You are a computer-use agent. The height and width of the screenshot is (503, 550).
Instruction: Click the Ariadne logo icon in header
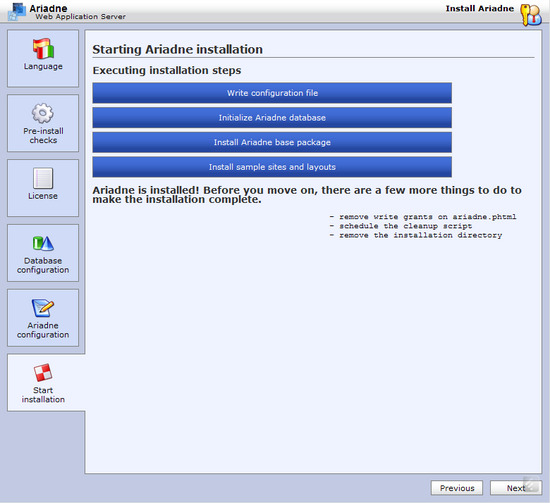(16, 12)
